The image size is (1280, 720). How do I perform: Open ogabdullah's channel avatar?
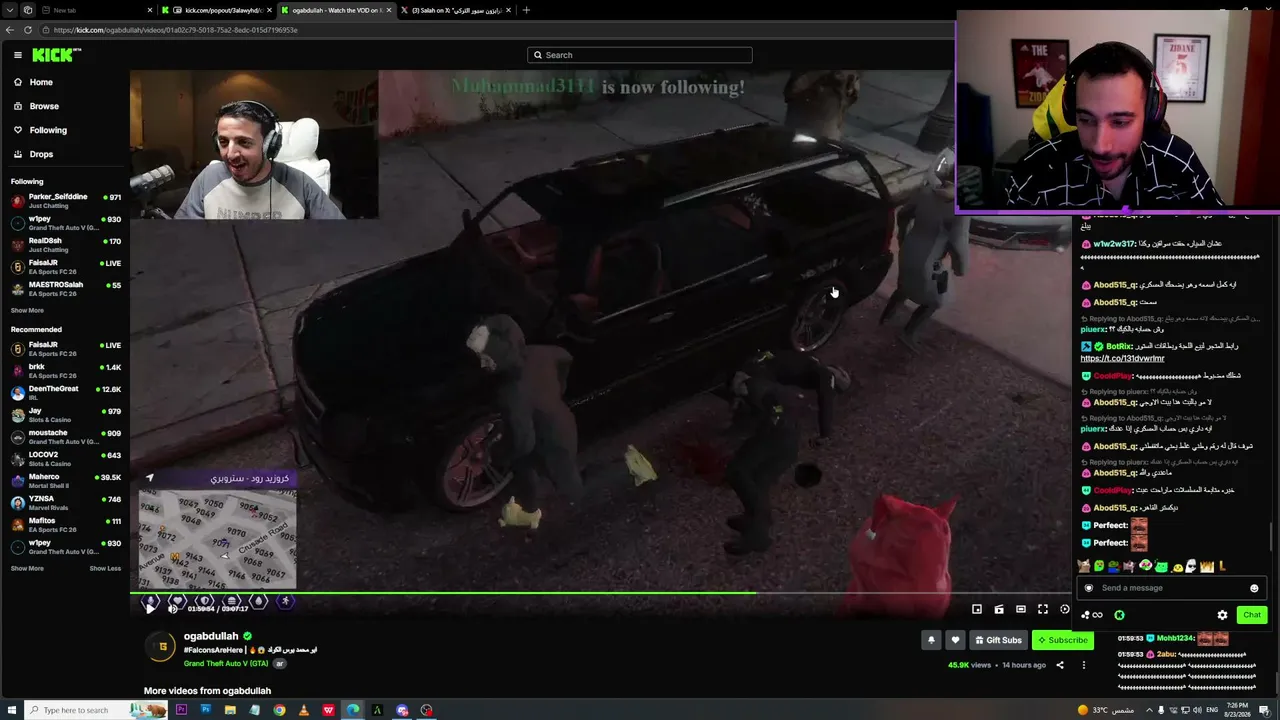(162, 647)
